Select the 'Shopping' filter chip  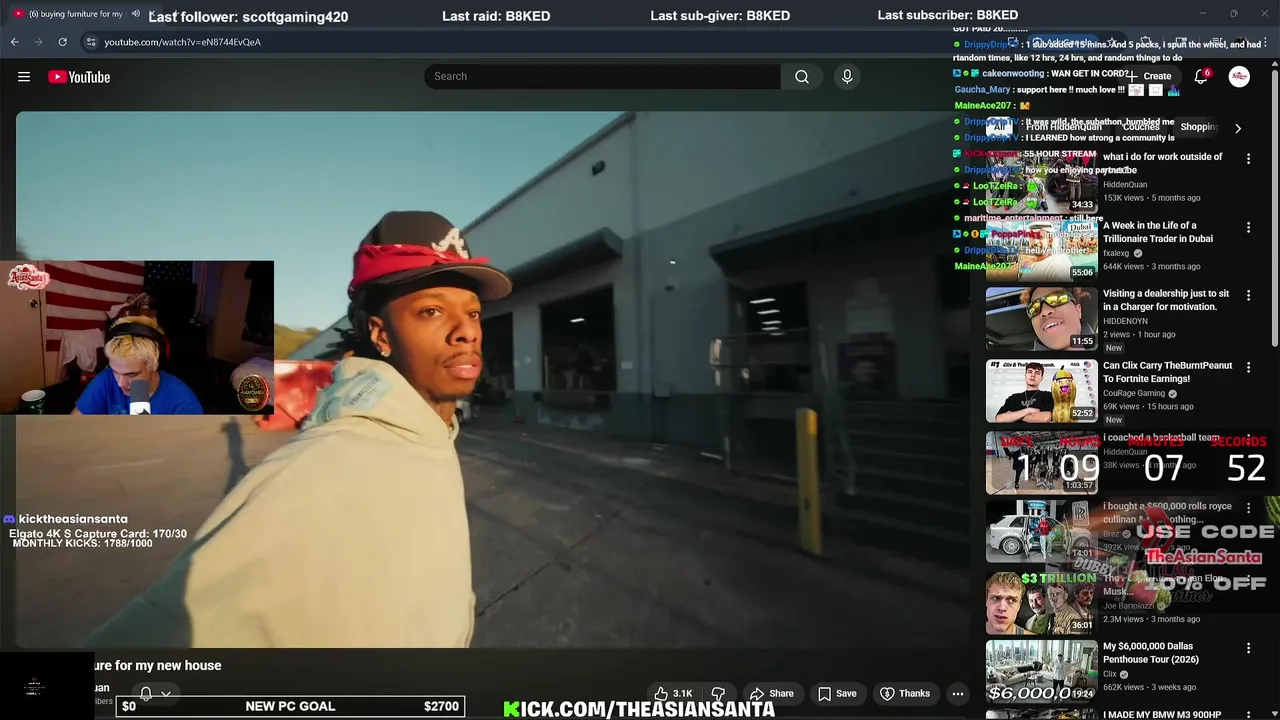coord(1198,127)
